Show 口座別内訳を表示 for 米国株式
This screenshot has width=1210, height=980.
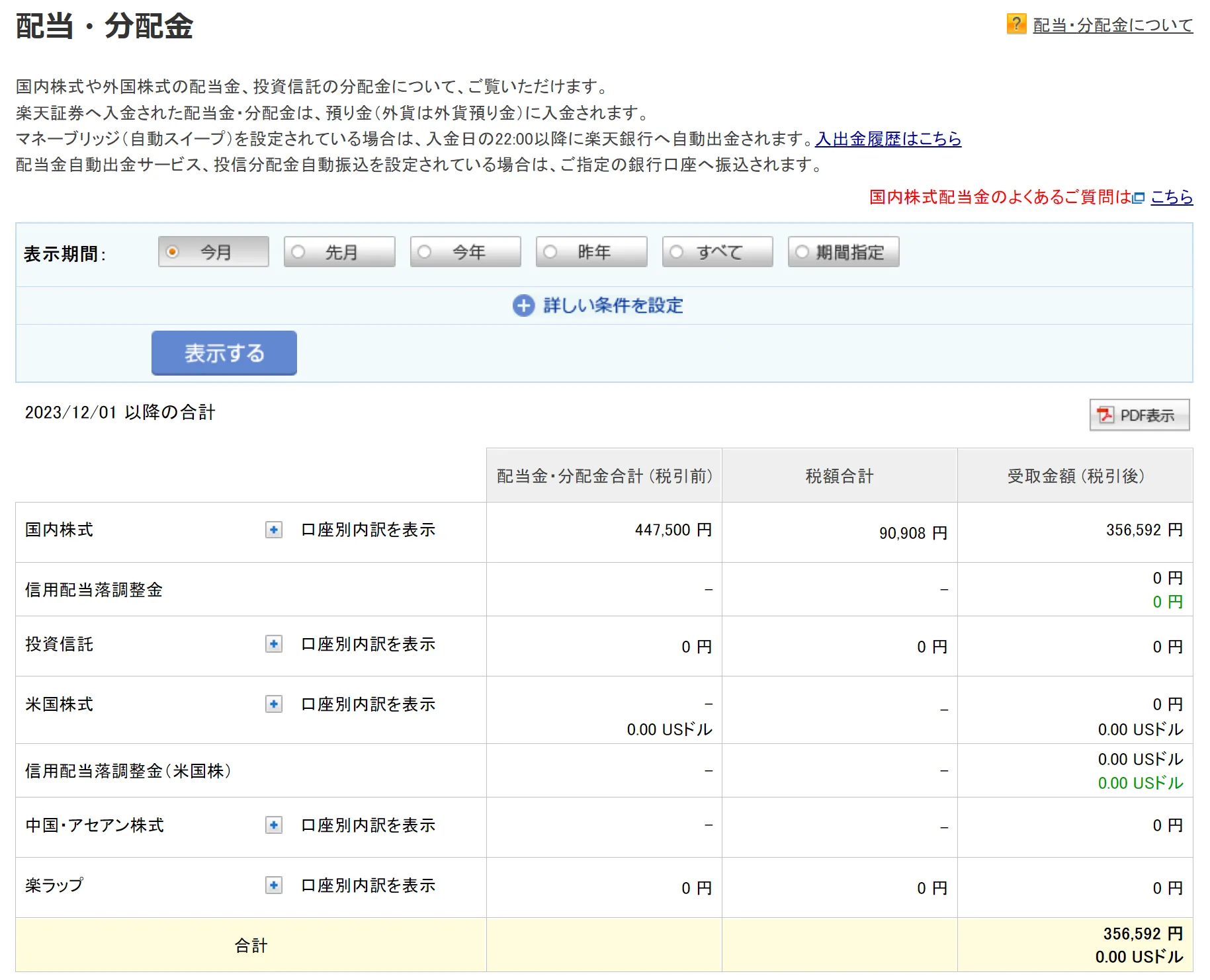(368, 704)
